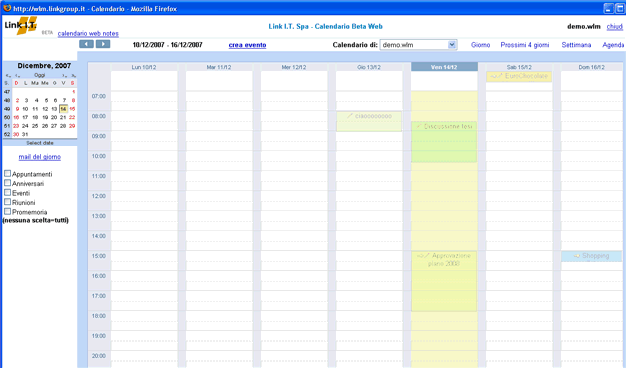Click the icon on the EuroChocolate event
Viewport: 626px width, 368px height.
click(x=496, y=76)
